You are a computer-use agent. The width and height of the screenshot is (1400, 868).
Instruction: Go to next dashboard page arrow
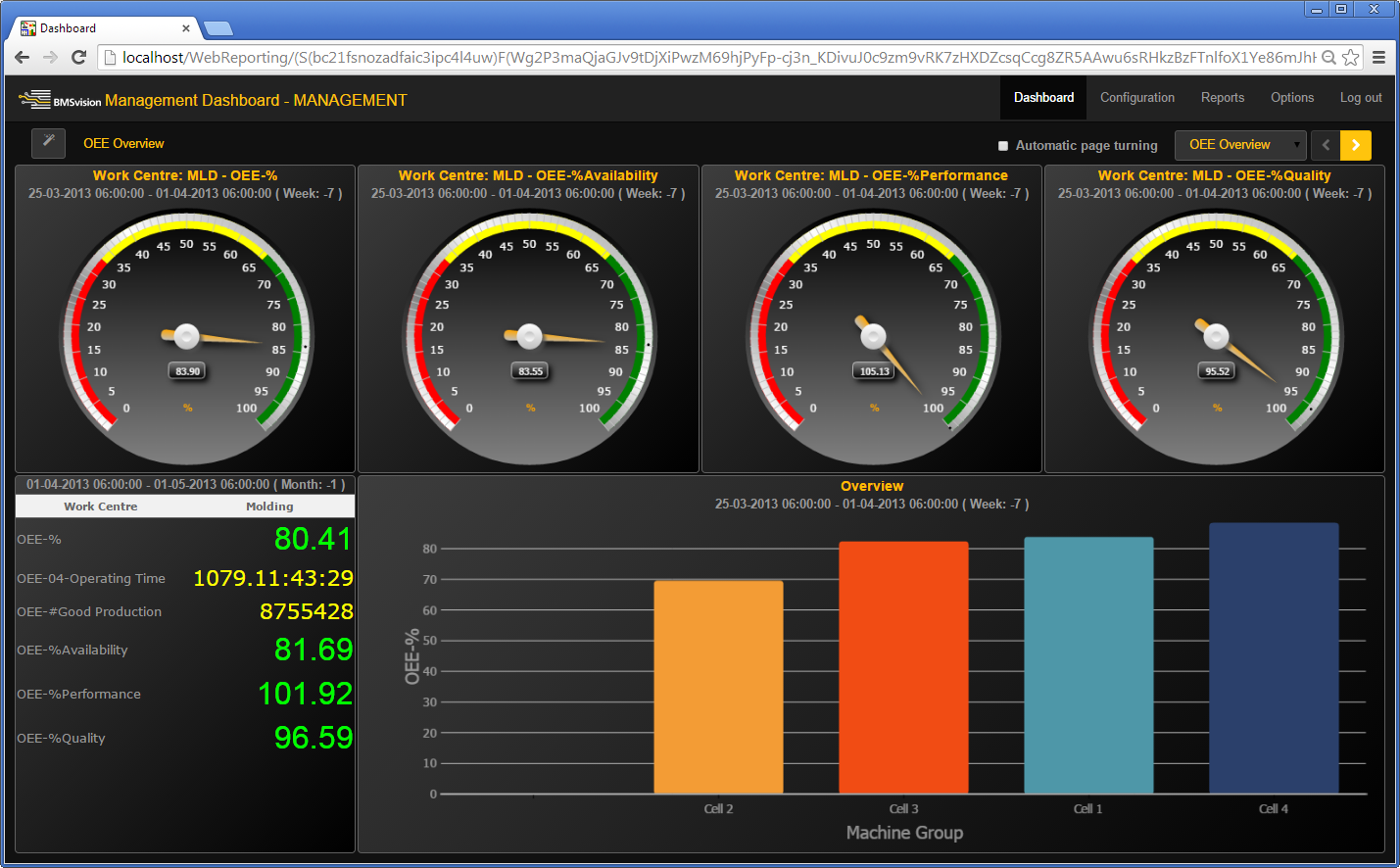click(x=1356, y=145)
